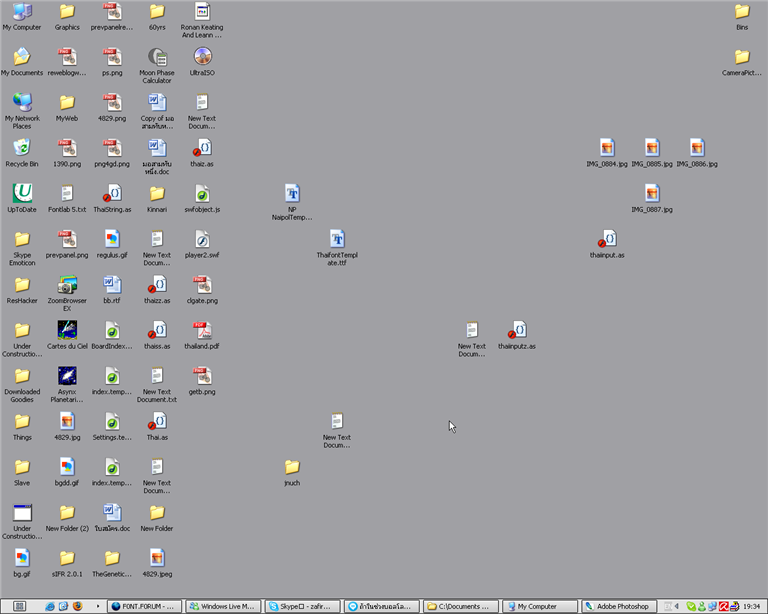
Task: Select the ThaifontTemplate.ttf font file
Action: coord(337,247)
